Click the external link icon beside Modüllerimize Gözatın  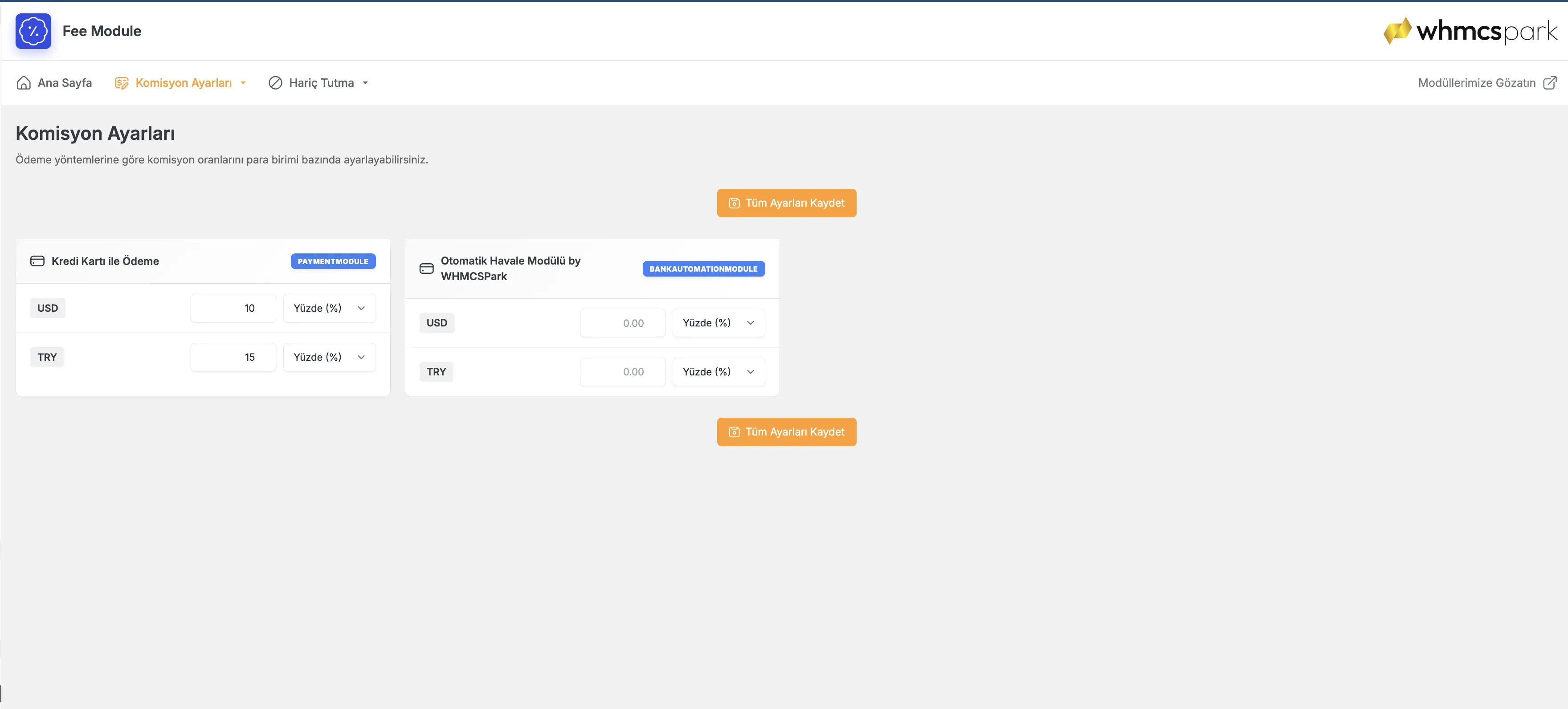(1550, 83)
